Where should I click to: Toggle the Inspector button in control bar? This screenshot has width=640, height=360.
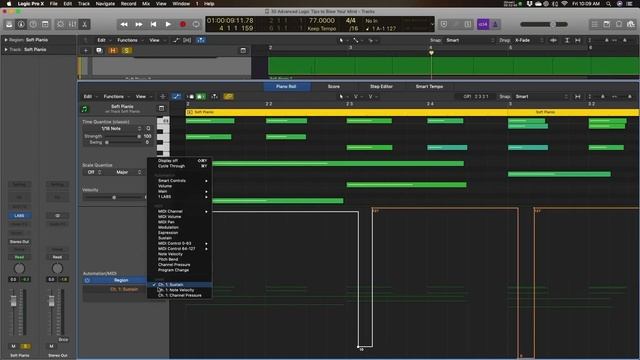[x=21, y=24]
